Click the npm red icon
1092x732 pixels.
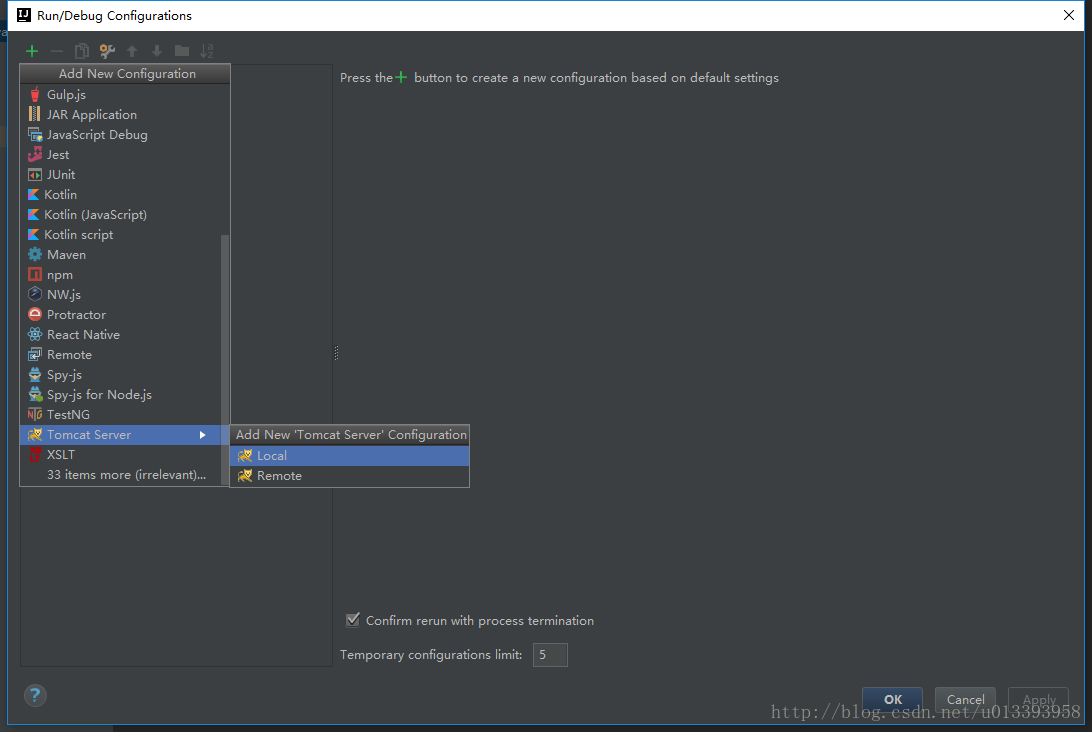pos(35,274)
